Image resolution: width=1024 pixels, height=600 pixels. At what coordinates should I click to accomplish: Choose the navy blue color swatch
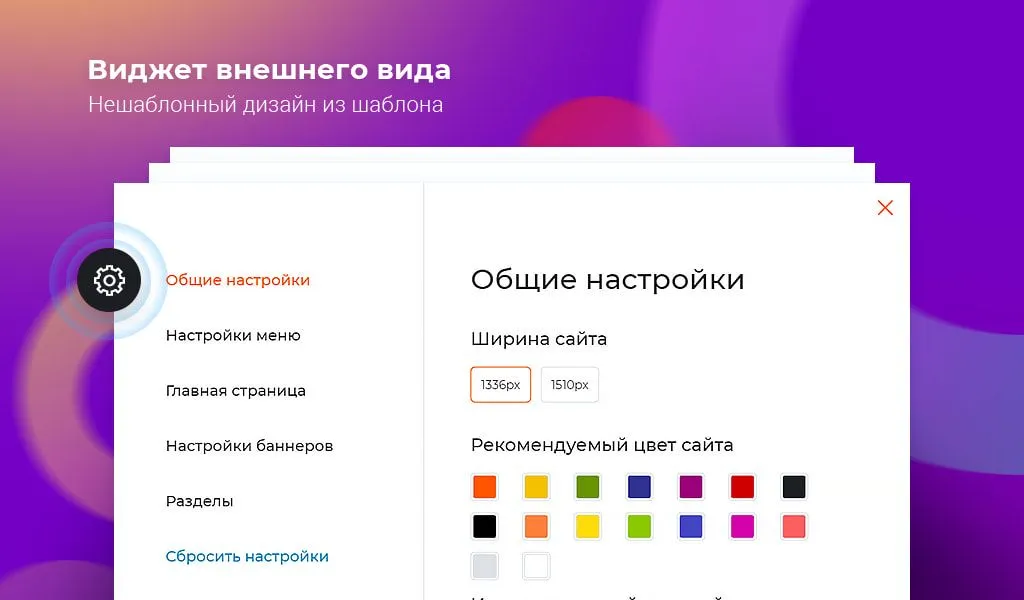coord(638,487)
